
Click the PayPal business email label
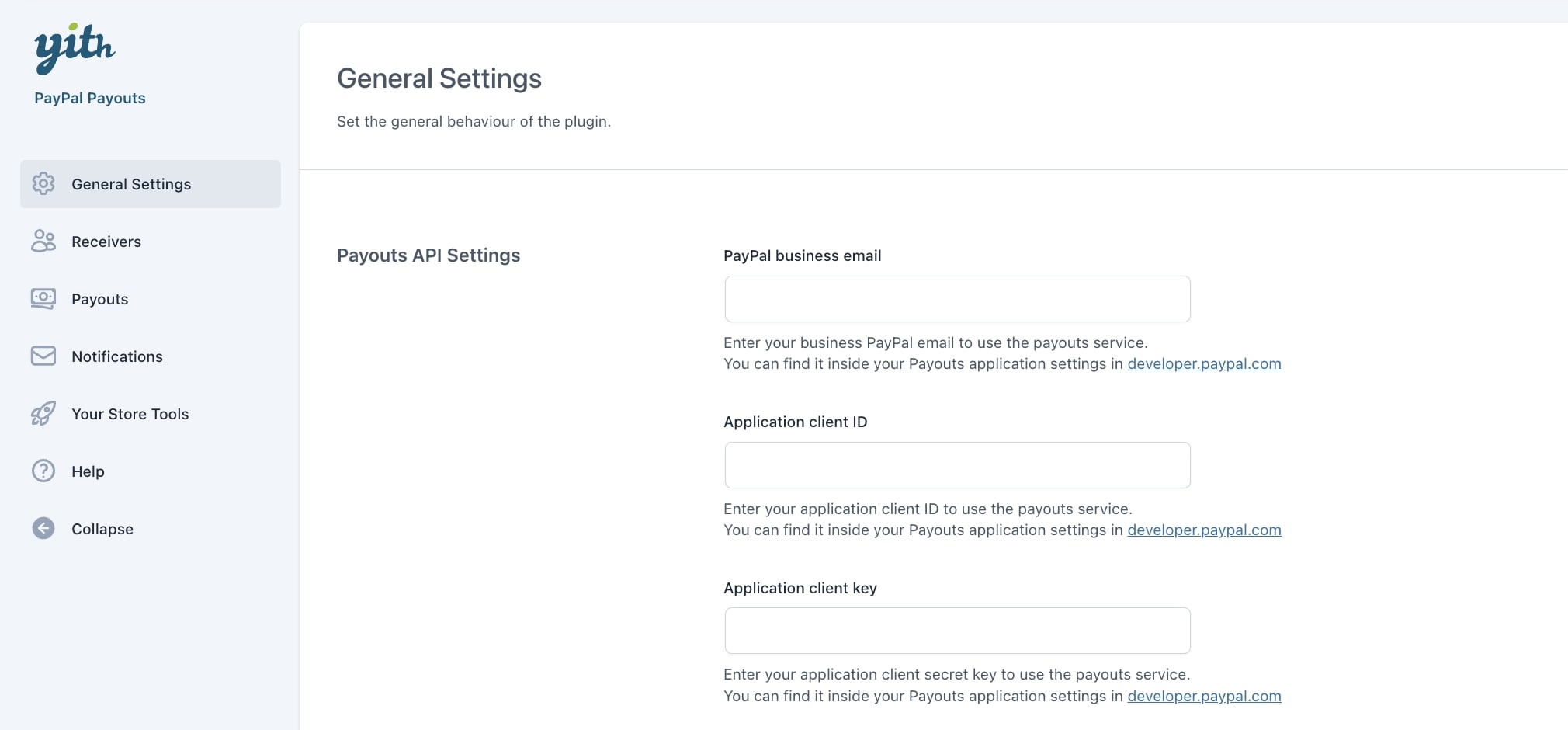[803, 255]
